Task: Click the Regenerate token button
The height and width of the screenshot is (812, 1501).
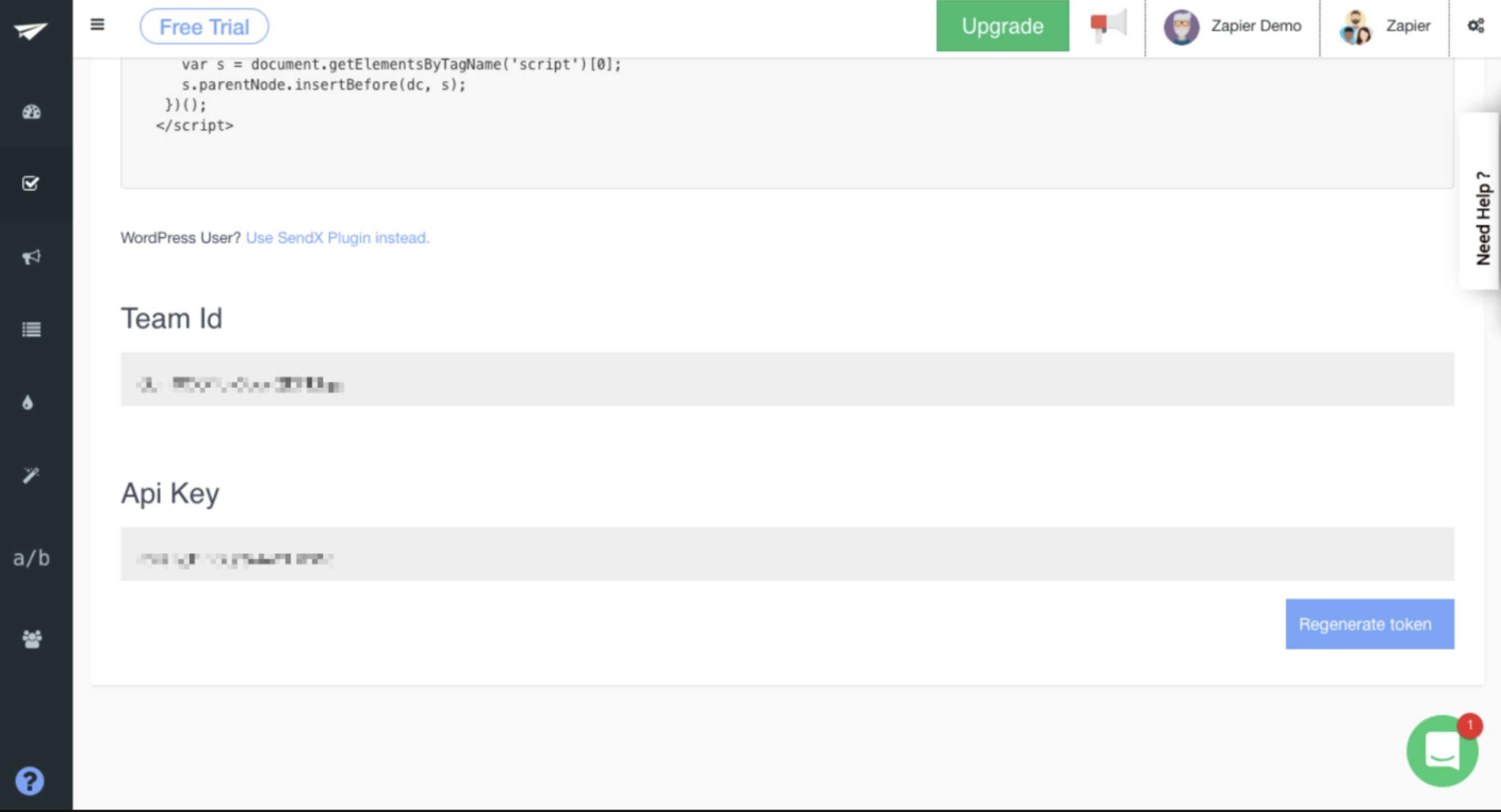Action: tap(1369, 623)
